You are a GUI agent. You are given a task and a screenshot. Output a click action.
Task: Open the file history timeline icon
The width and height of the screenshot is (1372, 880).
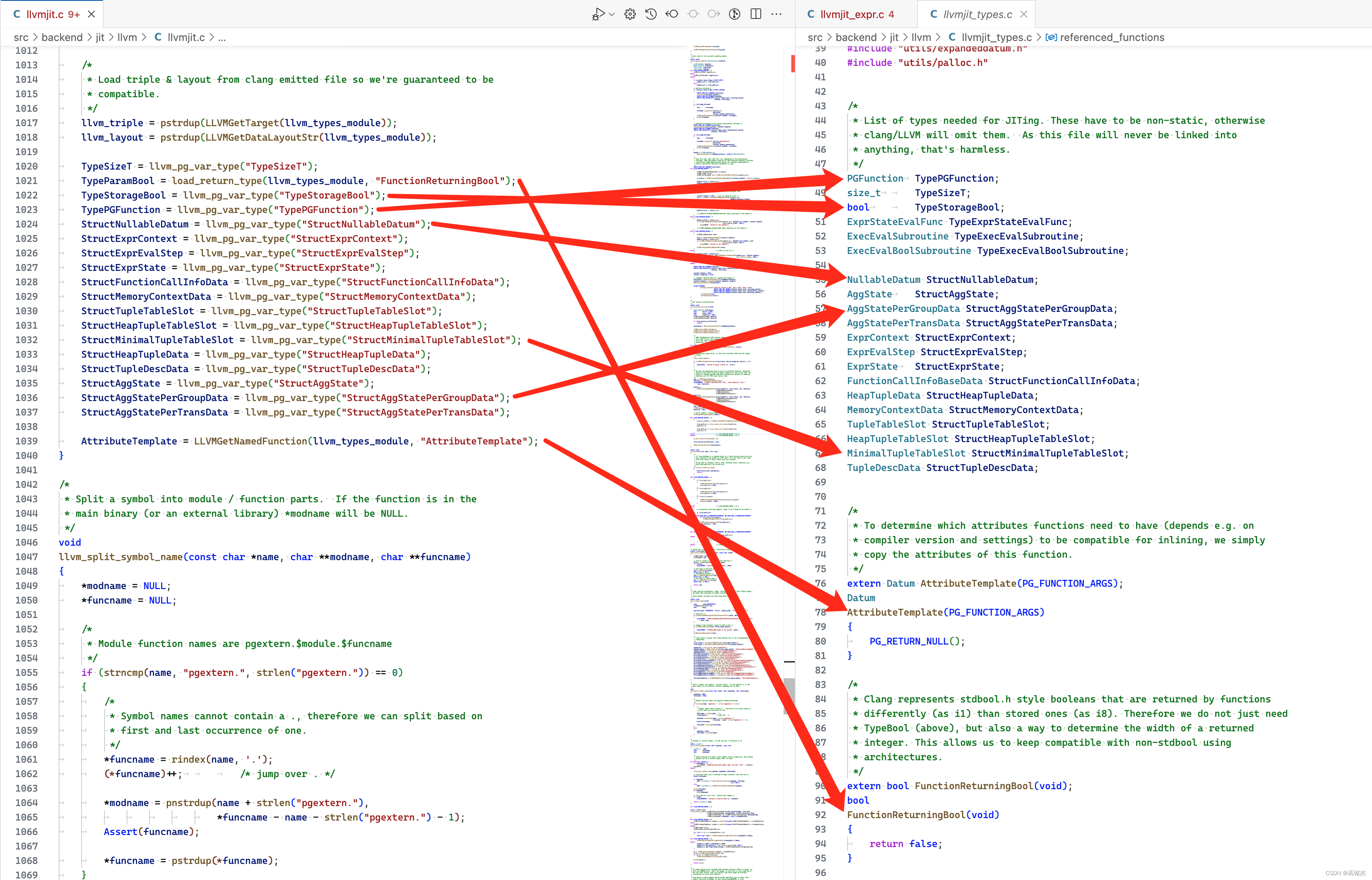tap(651, 14)
